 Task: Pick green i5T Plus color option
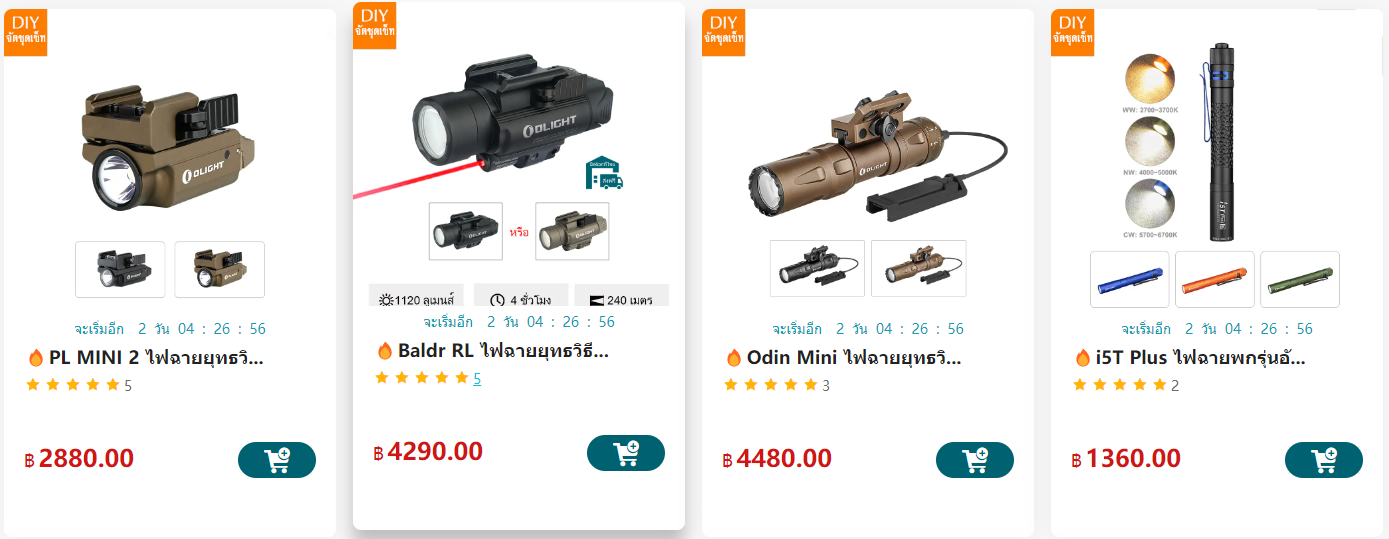pos(1300,279)
